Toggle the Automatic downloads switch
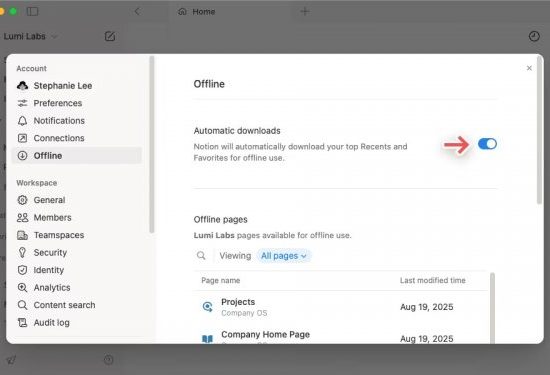Viewport: 550px width, 375px height. coord(487,144)
